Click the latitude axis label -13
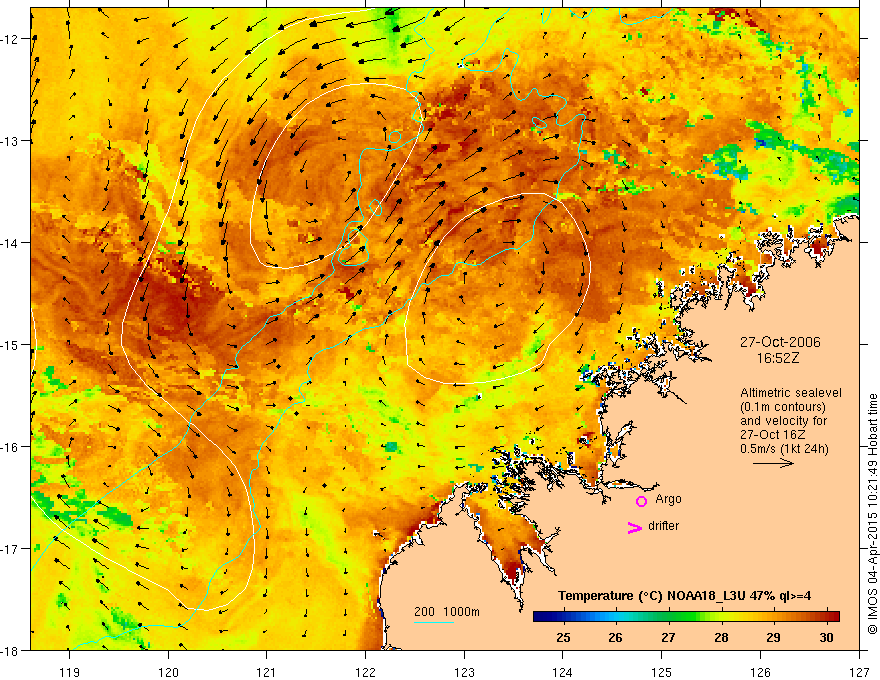 pyautogui.click(x=10, y=141)
